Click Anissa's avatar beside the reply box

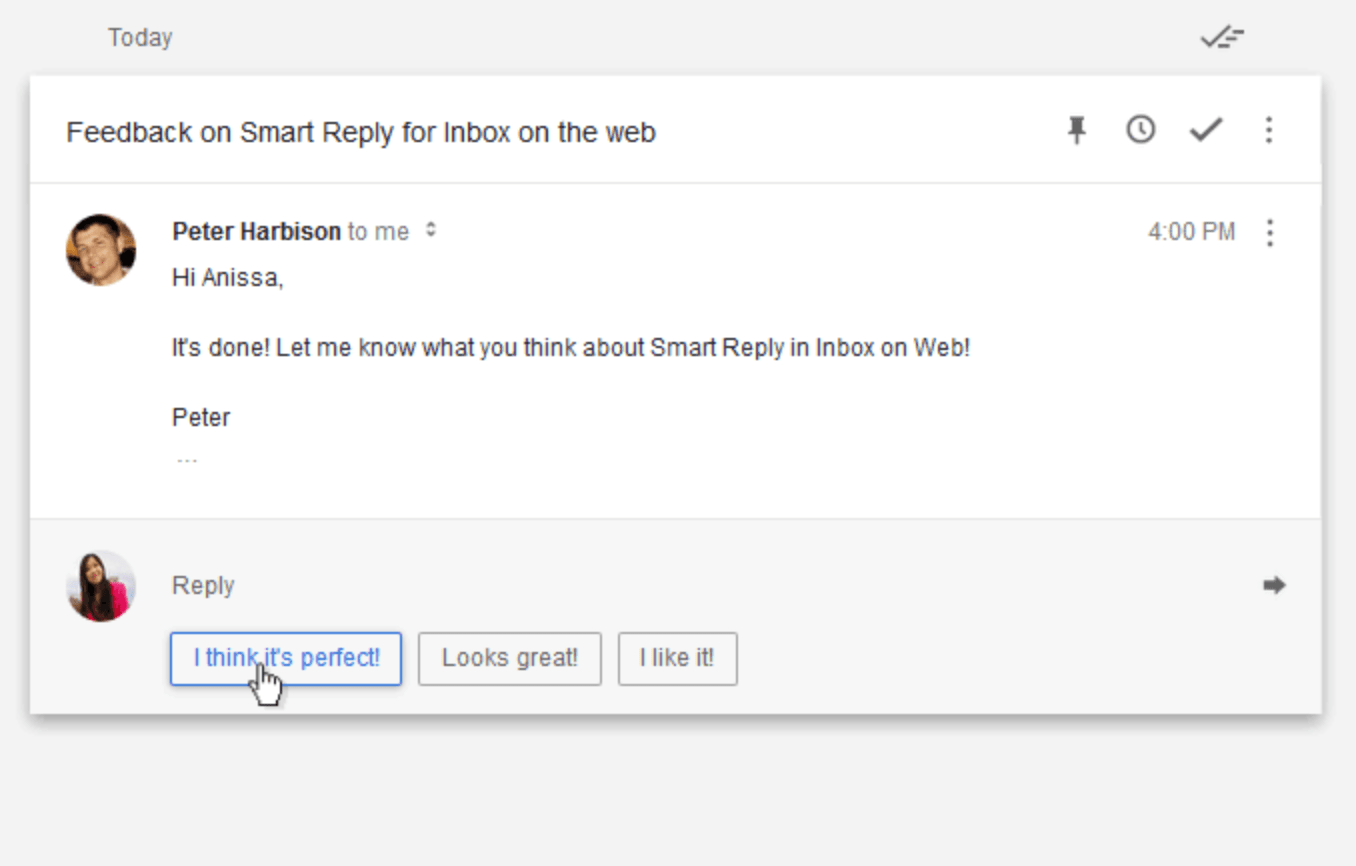click(101, 586)
